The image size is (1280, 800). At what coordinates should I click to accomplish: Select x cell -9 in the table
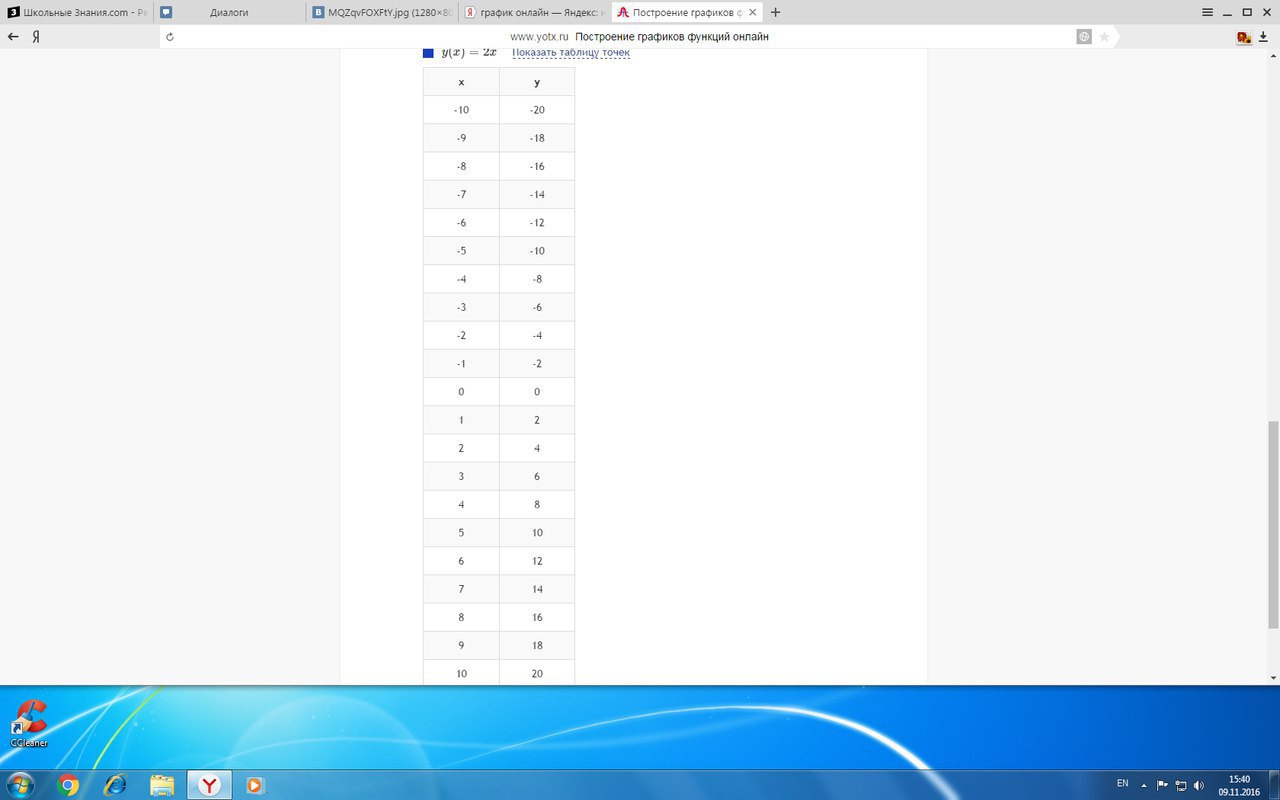[461, 138]
